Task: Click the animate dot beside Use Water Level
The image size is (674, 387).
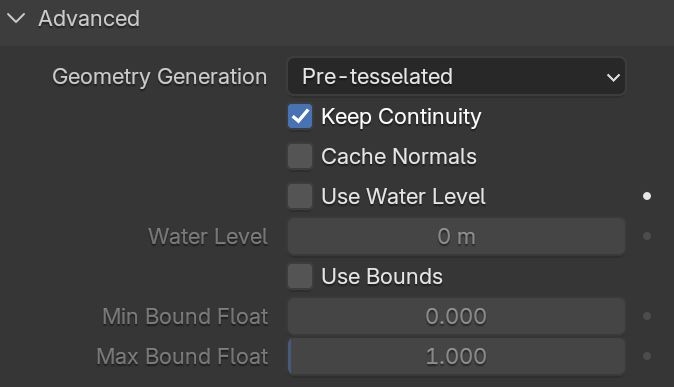Action: click(647, 196)
